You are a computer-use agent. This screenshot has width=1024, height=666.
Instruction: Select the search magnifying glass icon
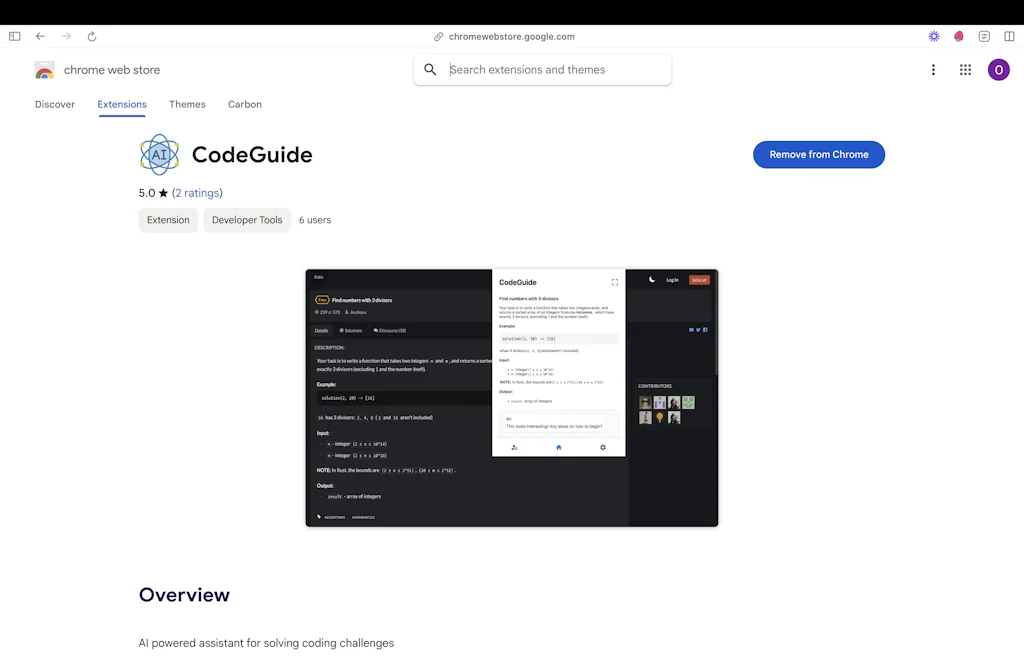[430, 70]
